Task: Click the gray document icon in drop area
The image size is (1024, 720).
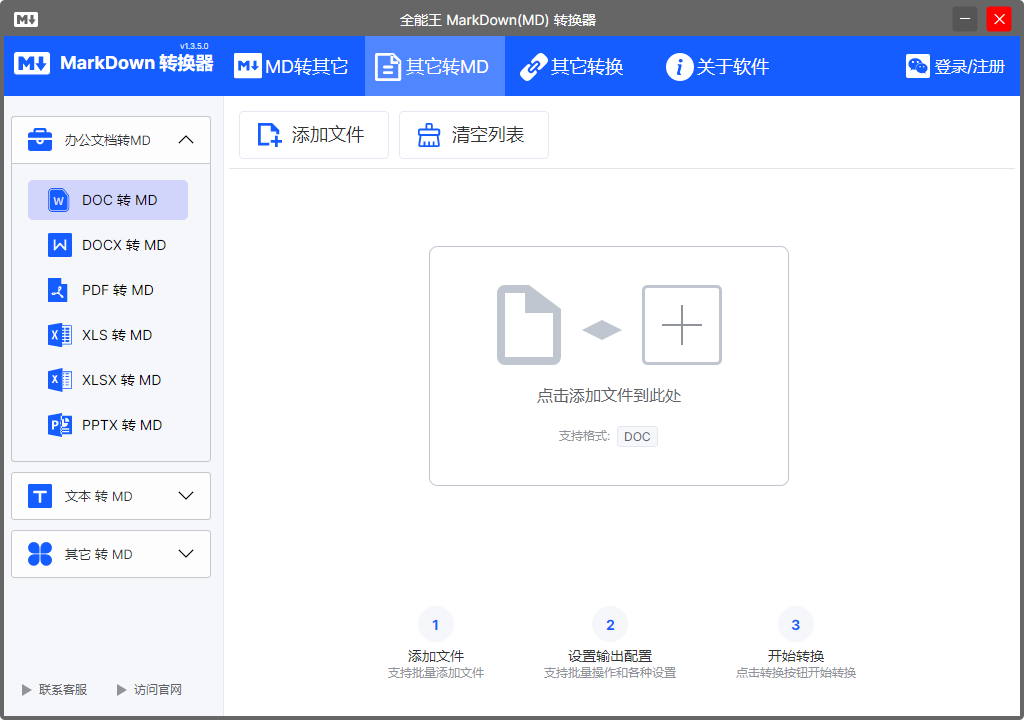Action: (529, 325)
